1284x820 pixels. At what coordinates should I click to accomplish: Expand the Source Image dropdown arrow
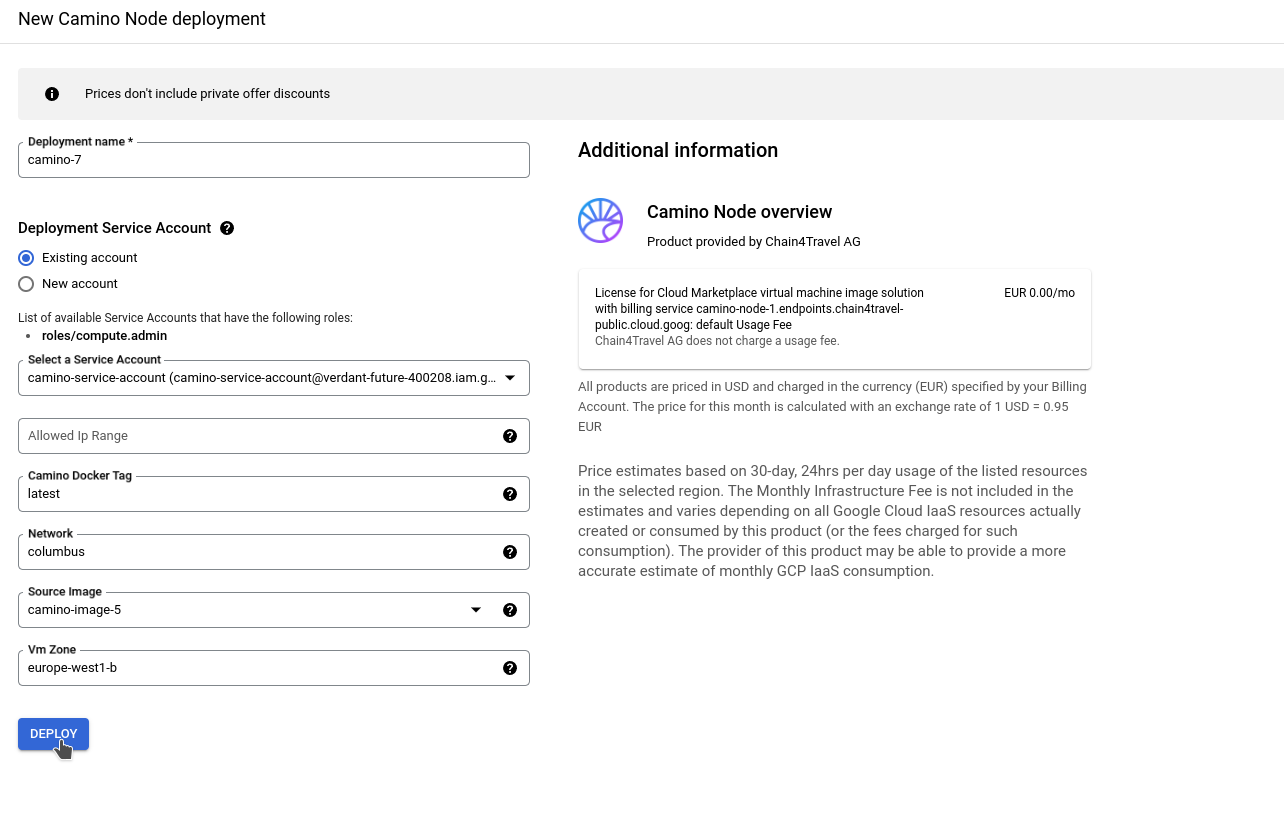pyautogui.click(x=476, y=610)
